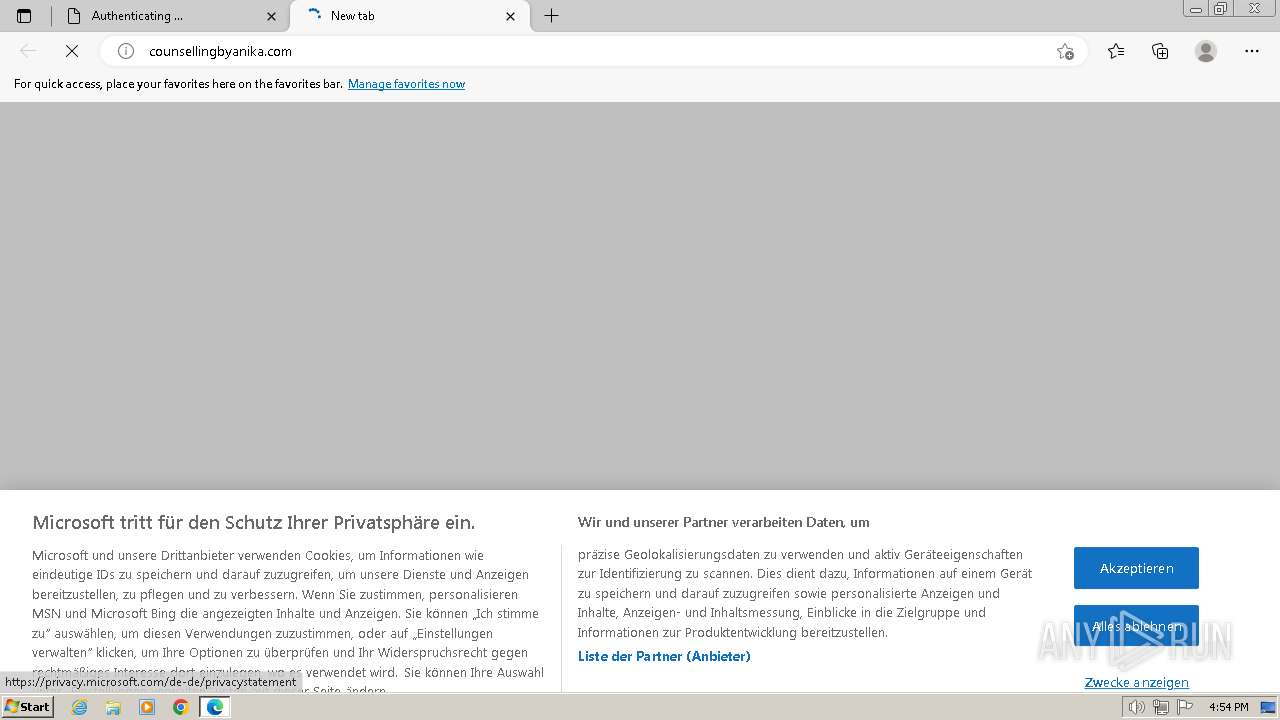Open the Windows Start menu
The height and width of the screenshot is (720, 1280).
coord(28,707)
